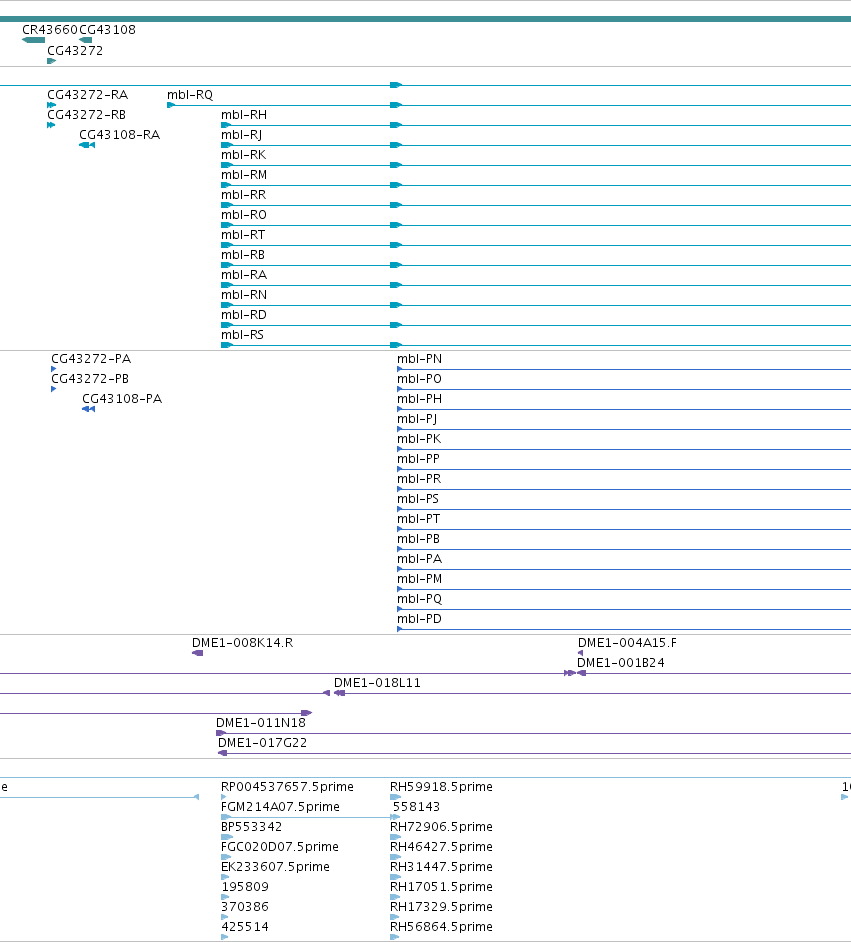Click the DME1-004A15.F clone label

coord(627,643)
